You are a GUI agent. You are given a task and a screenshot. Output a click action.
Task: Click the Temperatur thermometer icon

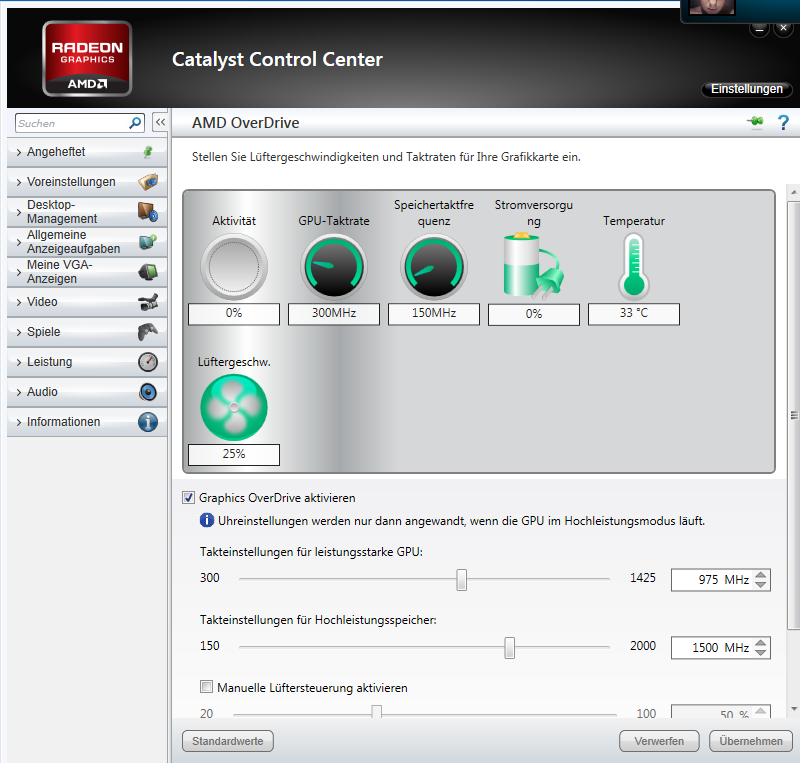[x=634, y=266]
